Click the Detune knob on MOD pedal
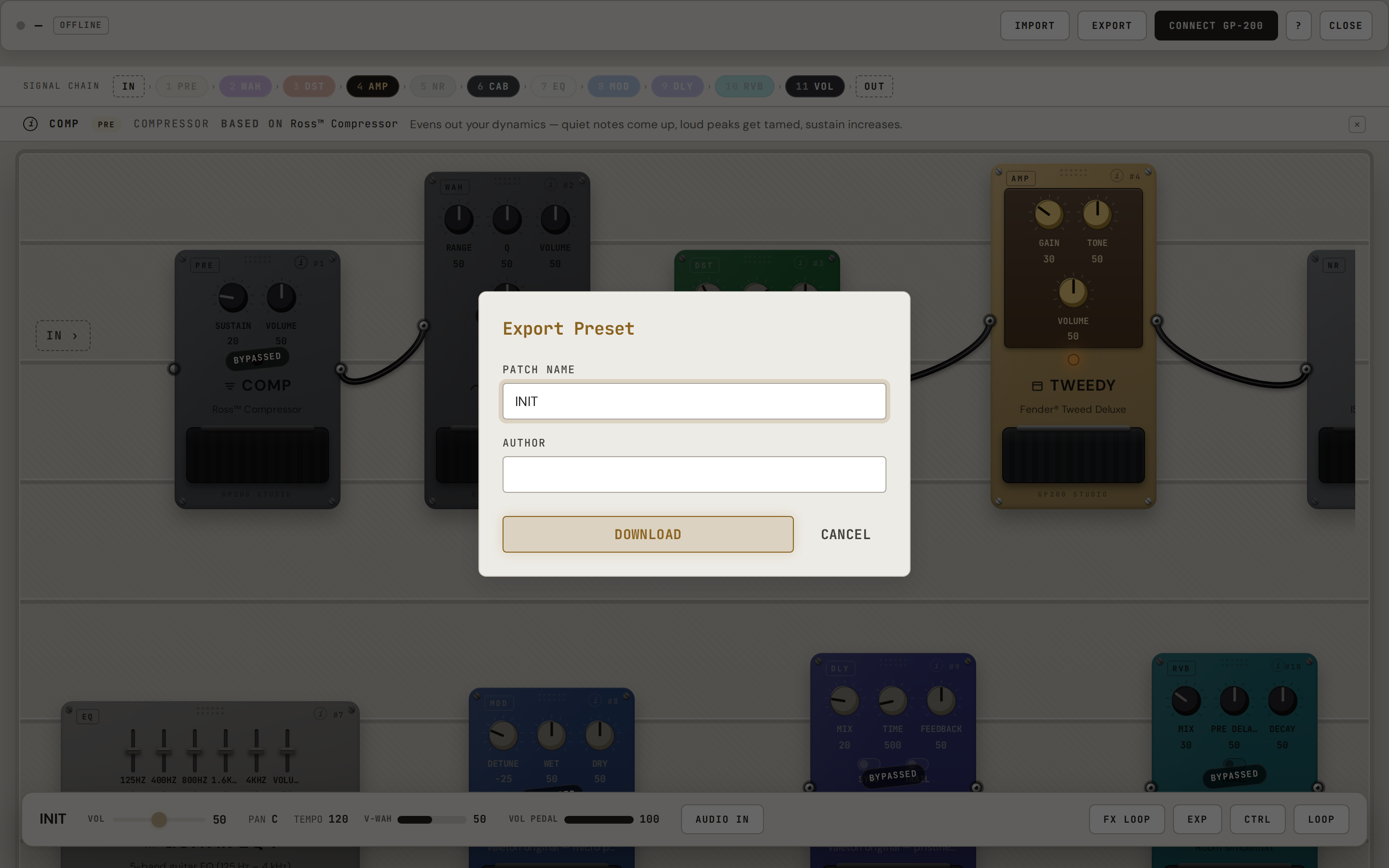1389x868 pixels. pos(503,735)
